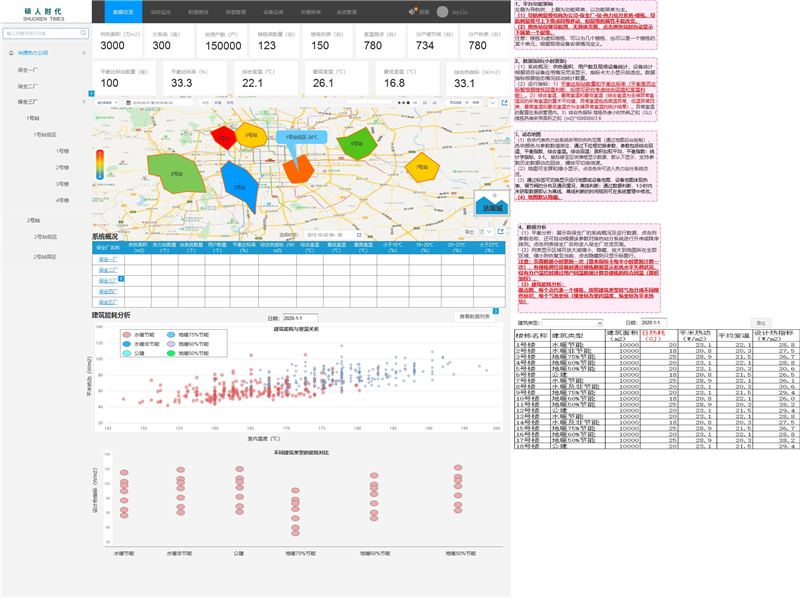The image size is (800, 598).
Task: Click the 本周 quick range button
Action: [218, 103]
